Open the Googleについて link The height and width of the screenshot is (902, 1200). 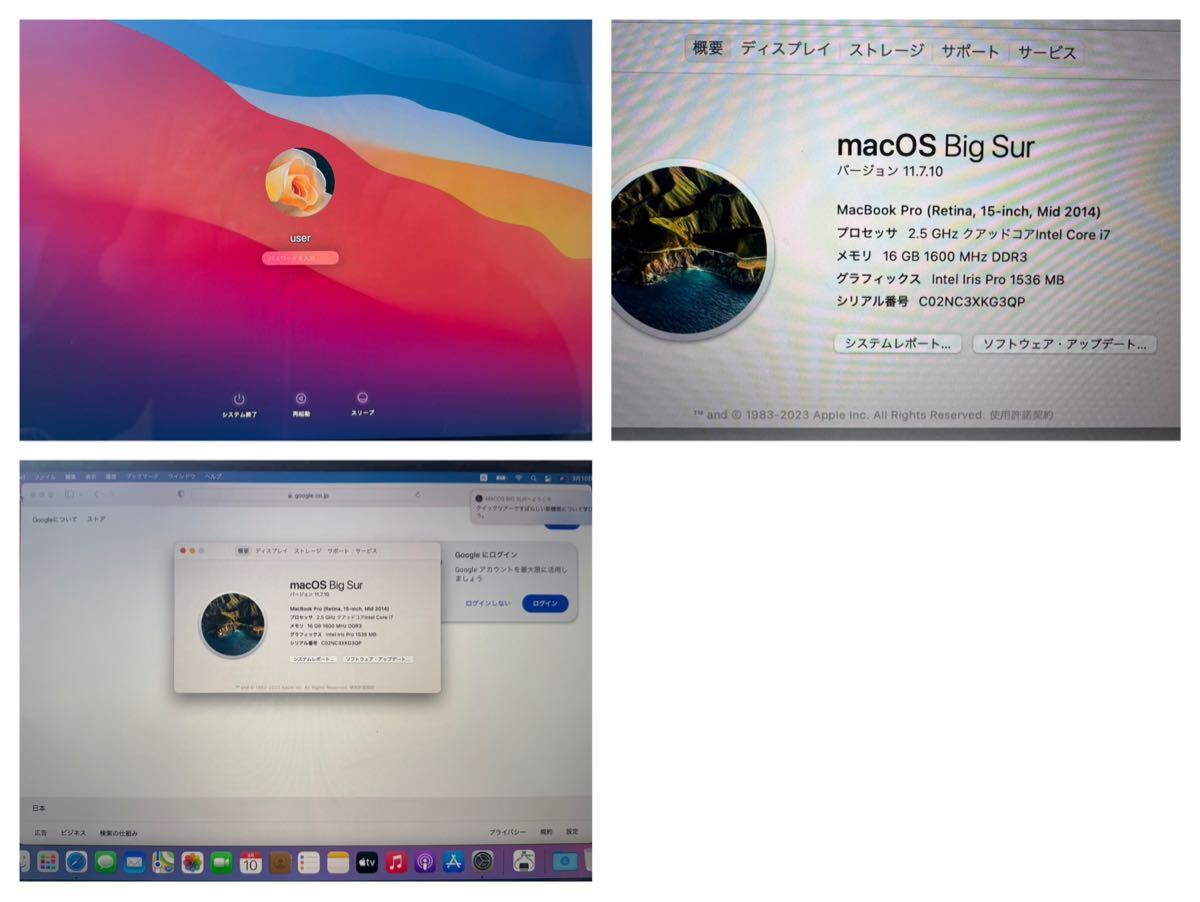54,520
